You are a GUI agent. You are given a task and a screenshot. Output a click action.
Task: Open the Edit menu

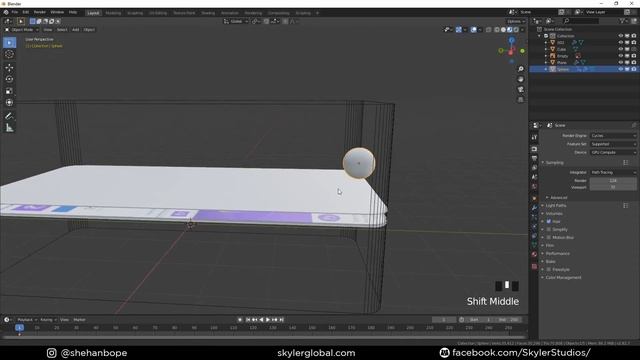click(x=26, y=12)
